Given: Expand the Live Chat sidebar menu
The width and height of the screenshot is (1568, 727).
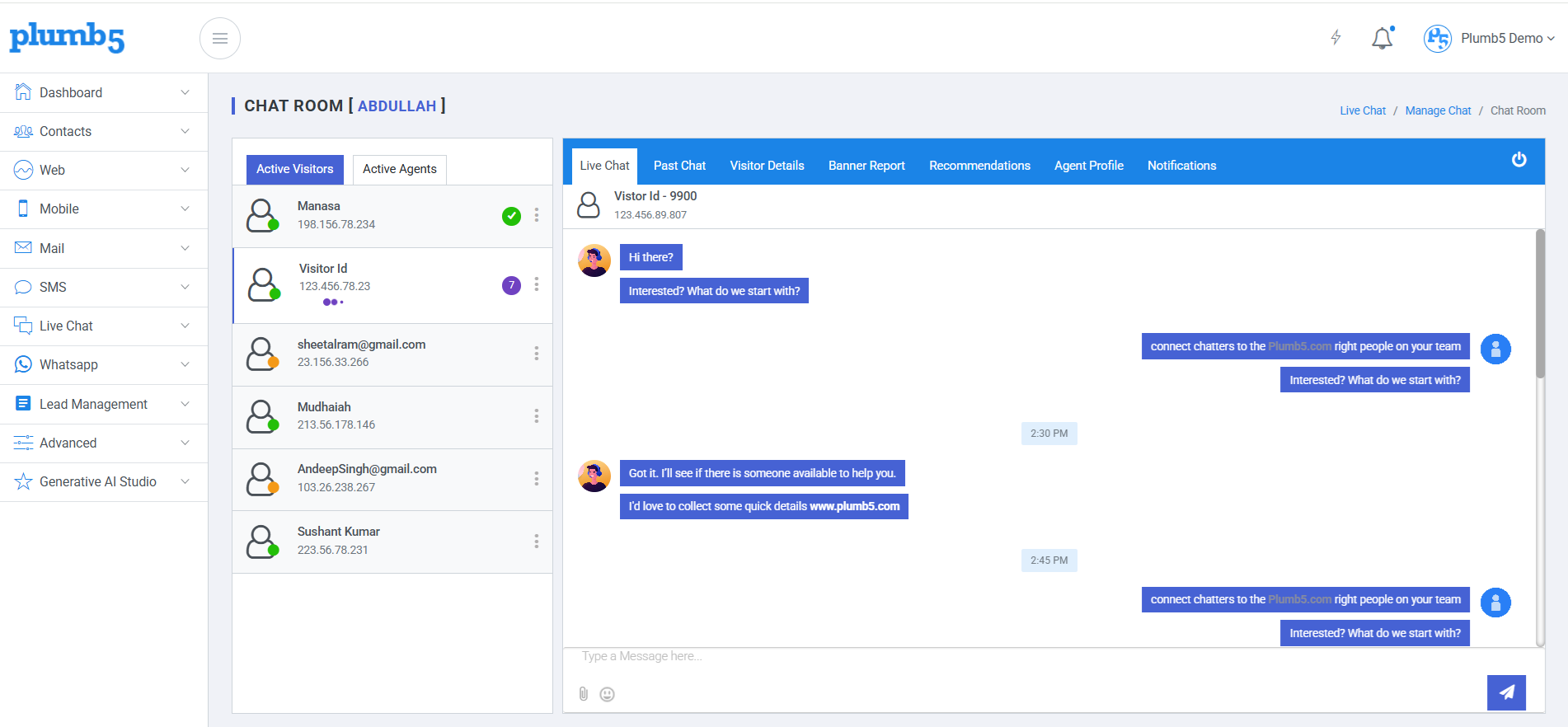Looking at the screenshot, I should (x=104, y=326).
